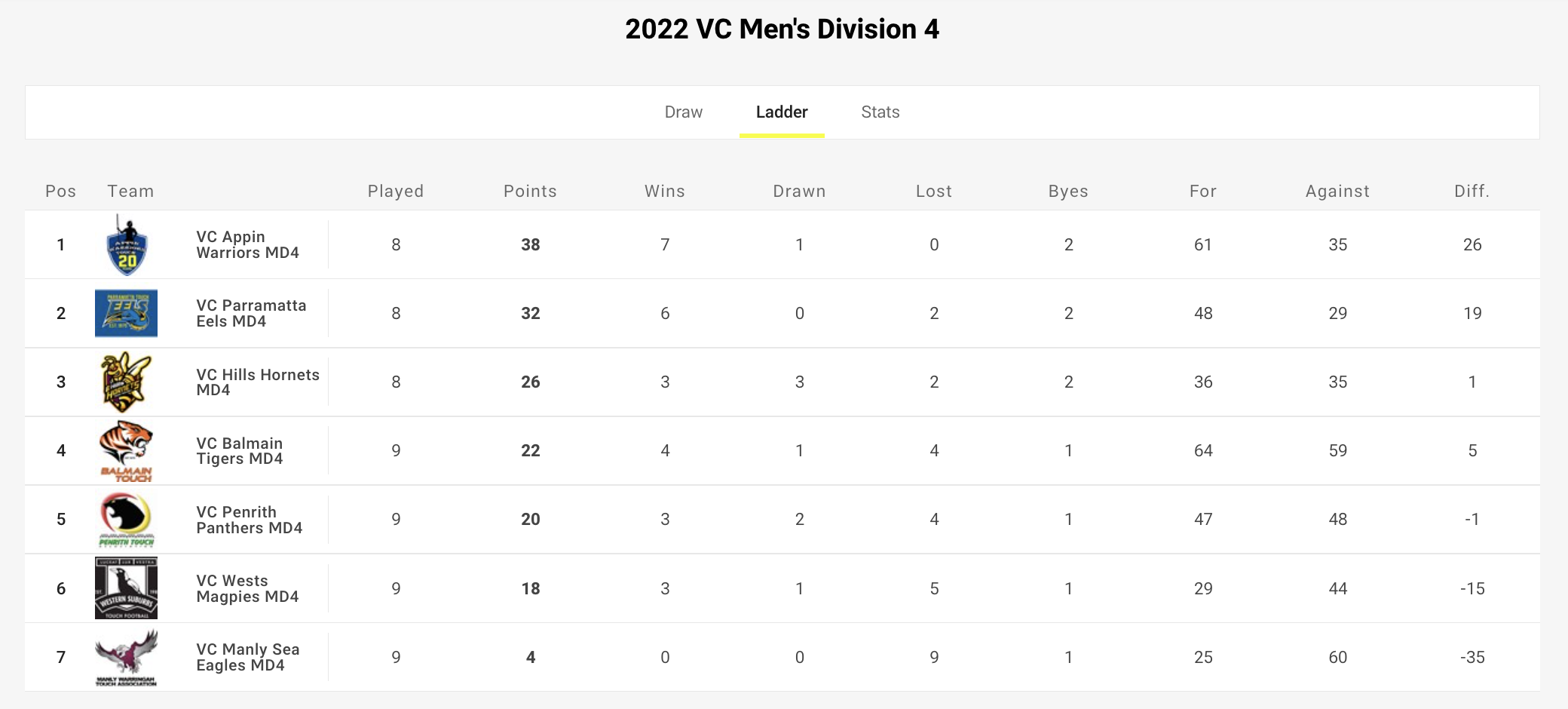Click the Manly Sea Eagles team logo

click(126, 658)
